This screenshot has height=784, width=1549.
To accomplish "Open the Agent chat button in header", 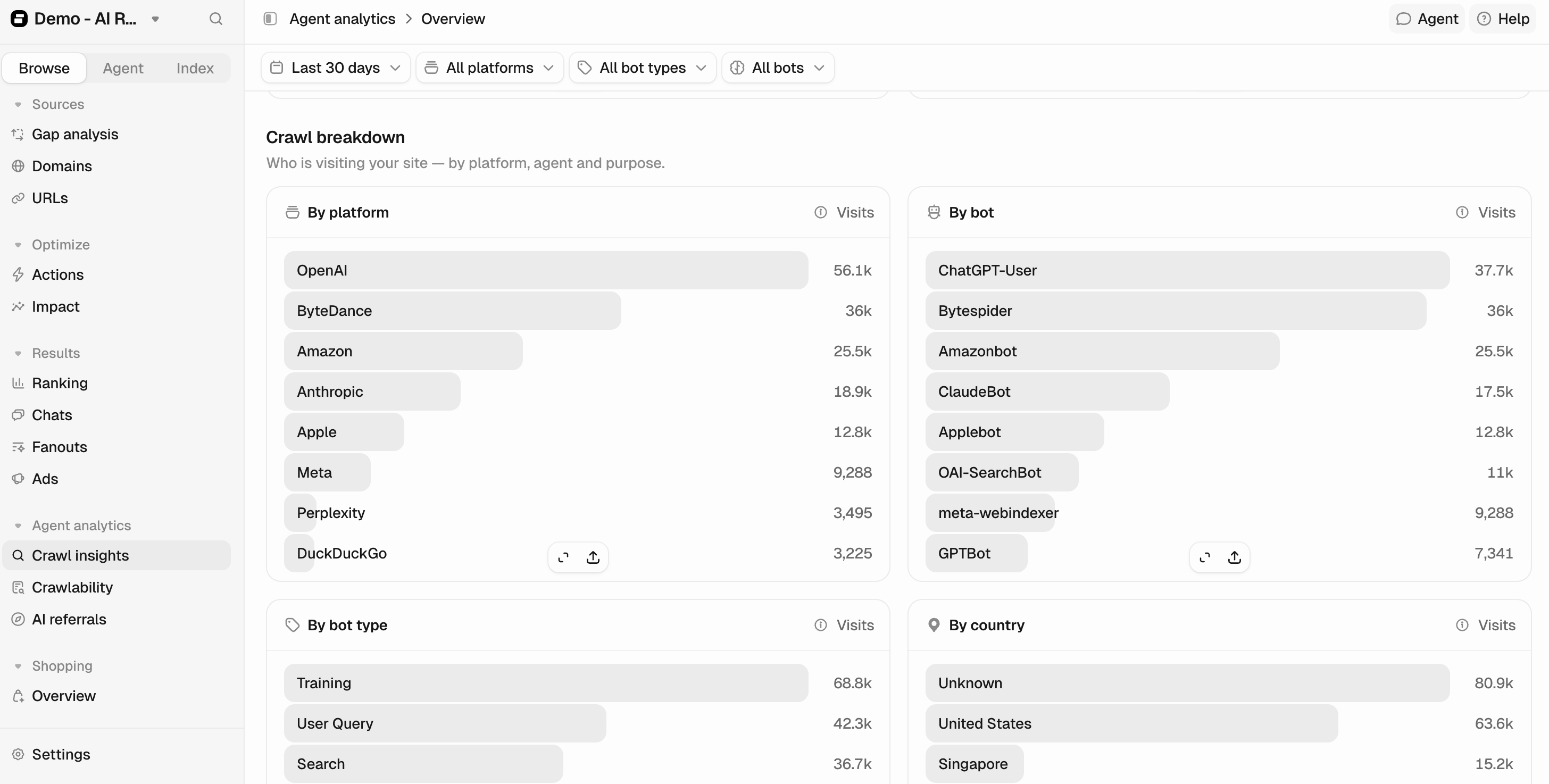I will [1427, 19].
